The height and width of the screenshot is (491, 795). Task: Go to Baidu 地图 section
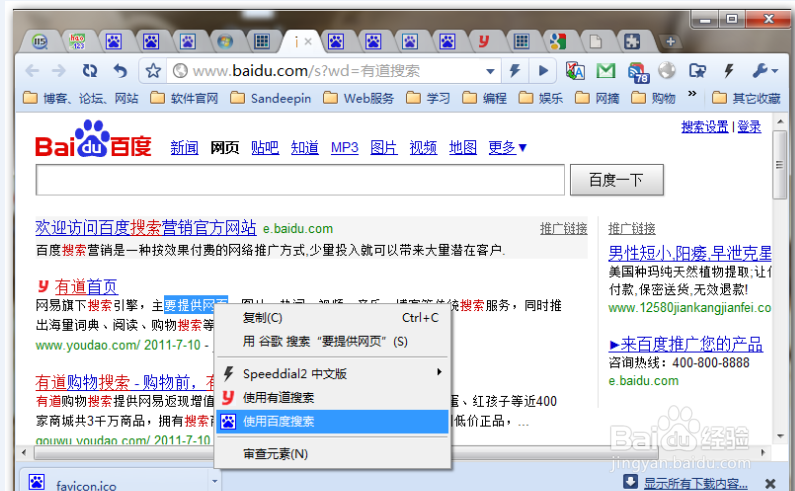click(462, 148)
